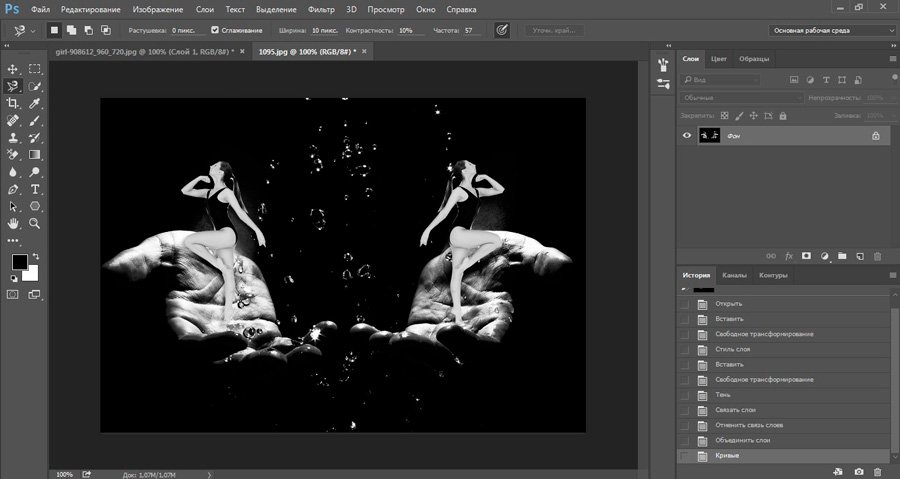Choose the Hand tool

13,223
